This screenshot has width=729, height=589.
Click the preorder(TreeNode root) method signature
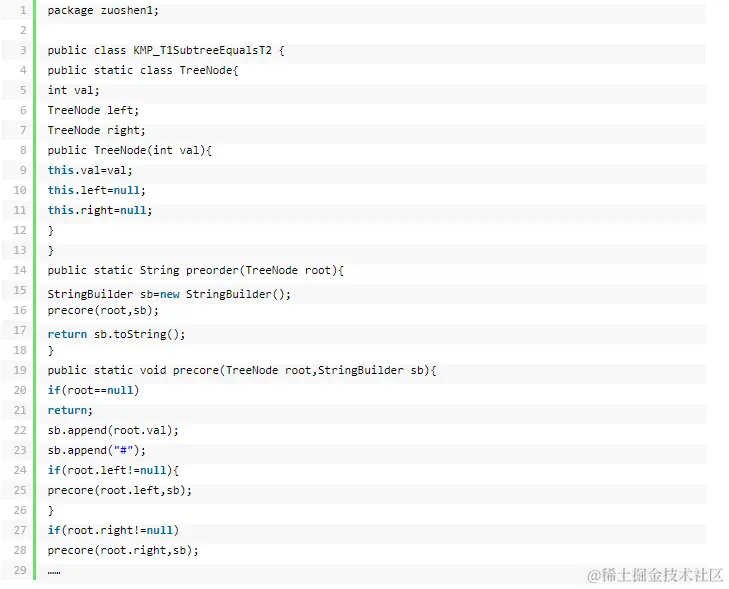click(x=195, y=270)
